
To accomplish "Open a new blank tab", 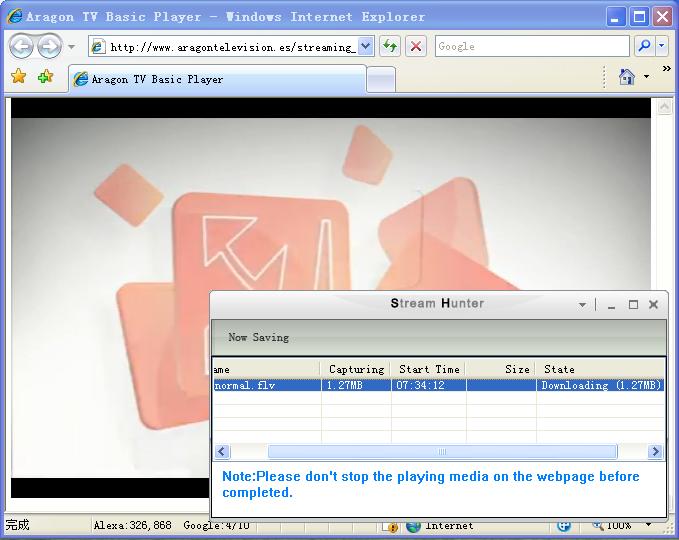I will tap(381, 80).
